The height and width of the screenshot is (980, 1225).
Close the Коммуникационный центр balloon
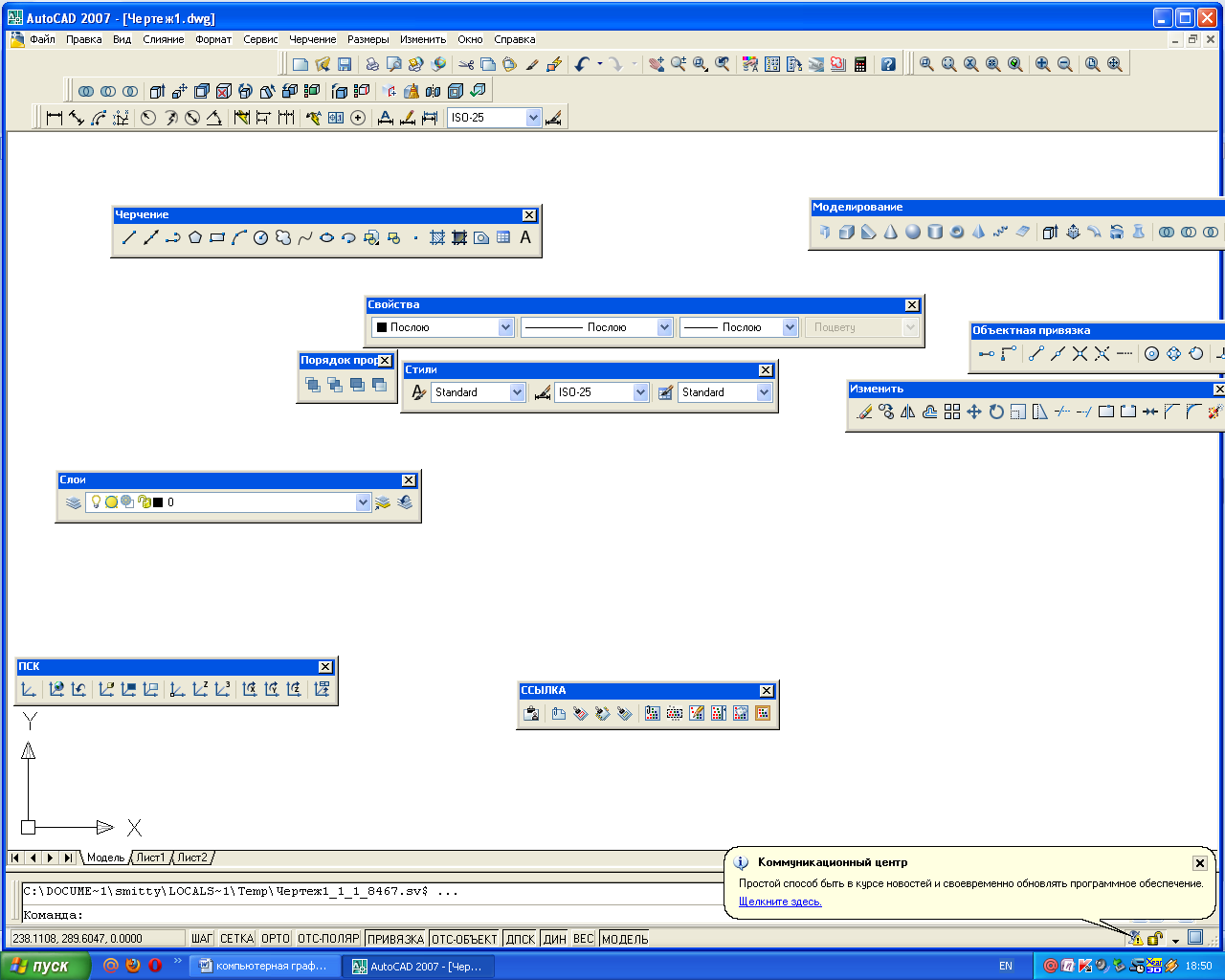1199,863
